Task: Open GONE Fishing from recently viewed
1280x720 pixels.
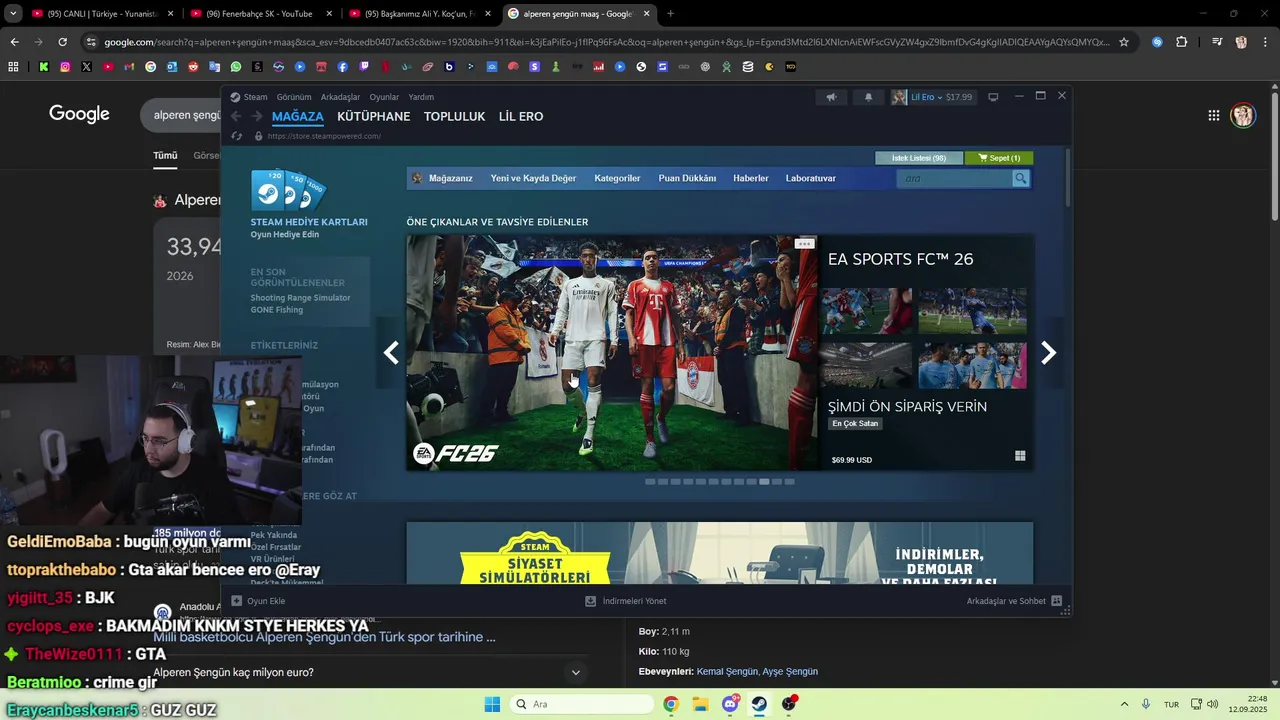Action: click(276, 310)
